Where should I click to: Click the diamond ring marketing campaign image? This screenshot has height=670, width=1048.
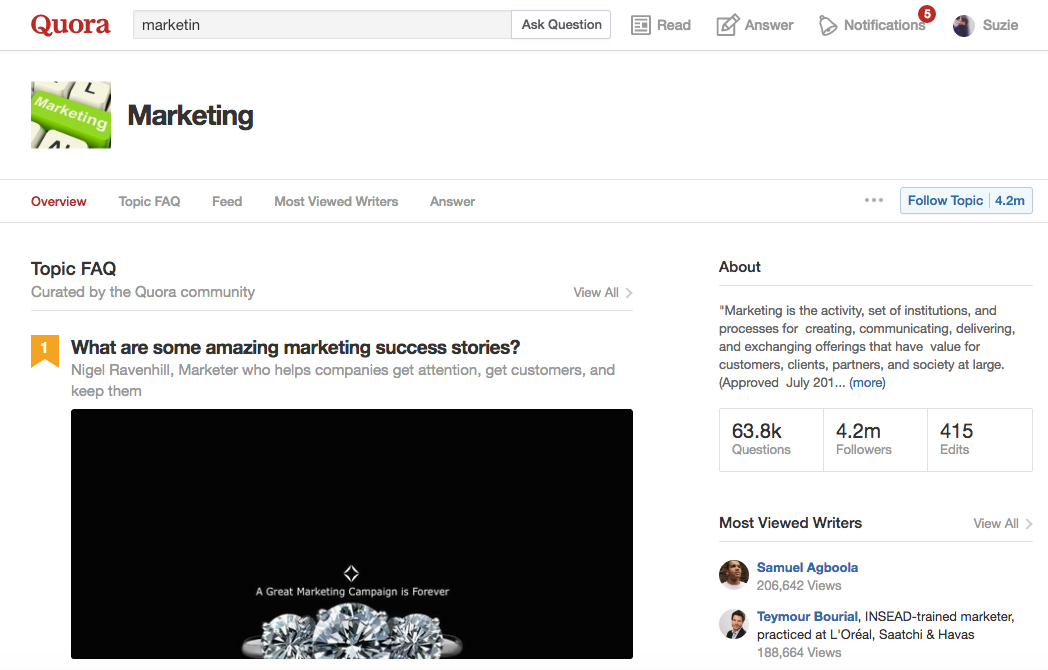[x=352, y=534]
